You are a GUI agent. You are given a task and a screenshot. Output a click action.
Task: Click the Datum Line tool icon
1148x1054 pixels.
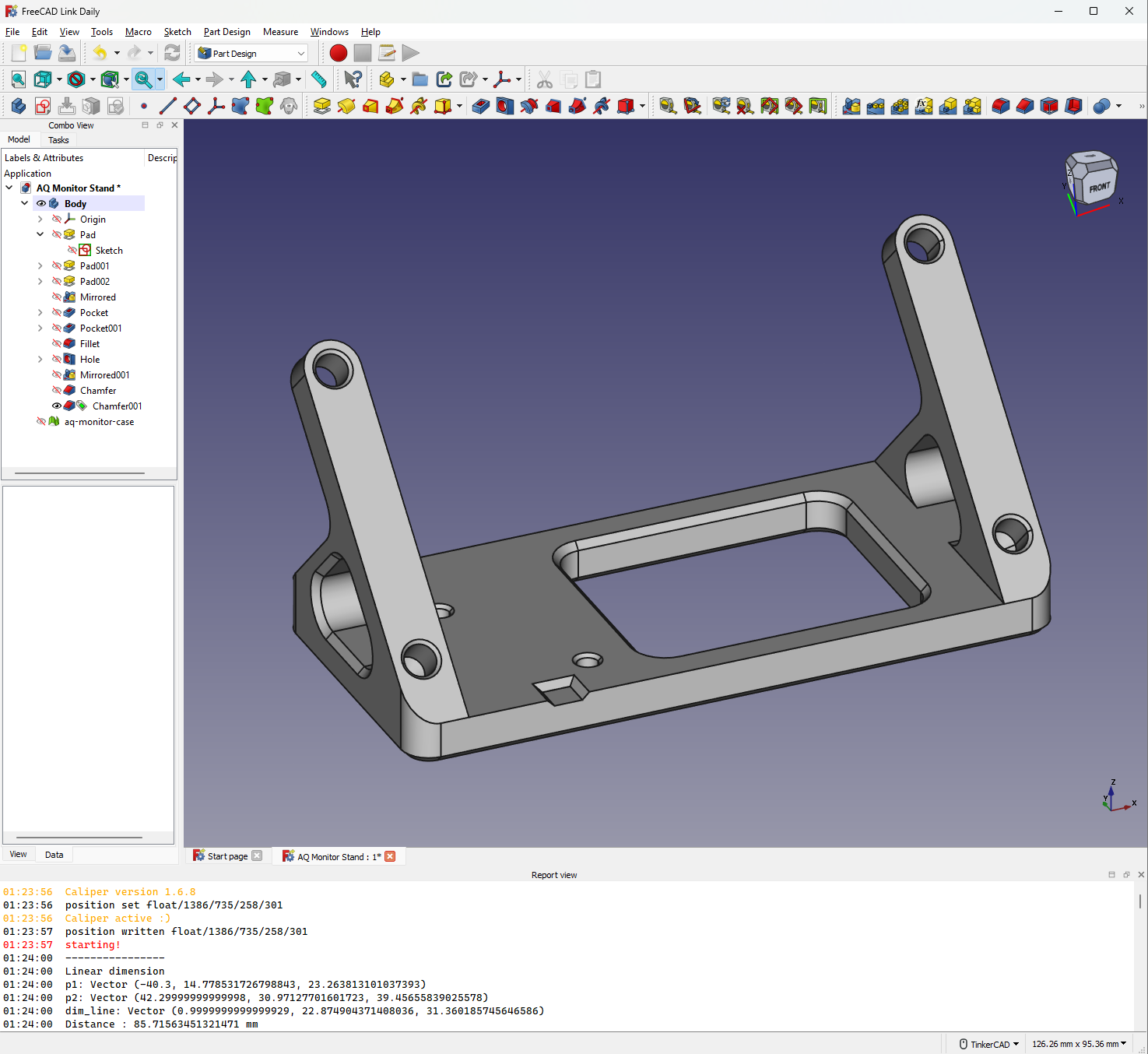tap(168, 106)
